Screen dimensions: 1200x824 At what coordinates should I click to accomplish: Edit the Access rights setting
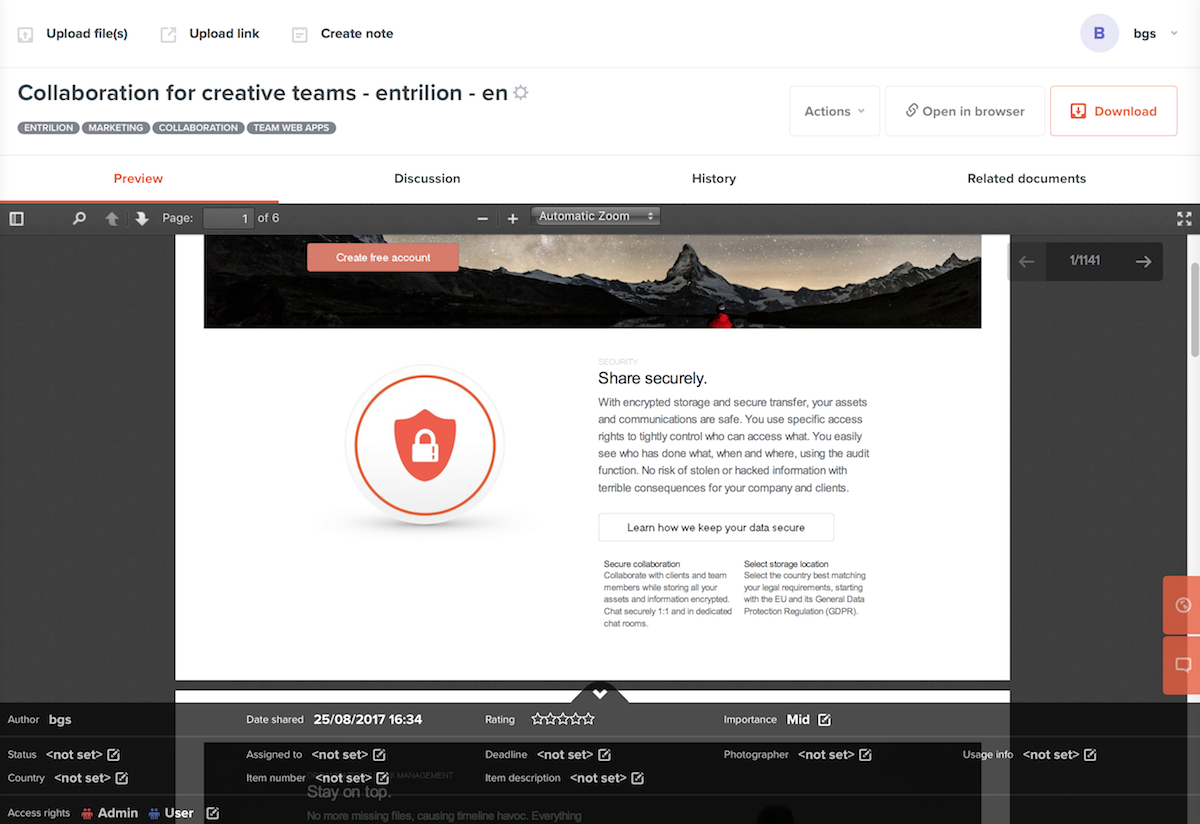pyautogui.click(x=212, y=814)
